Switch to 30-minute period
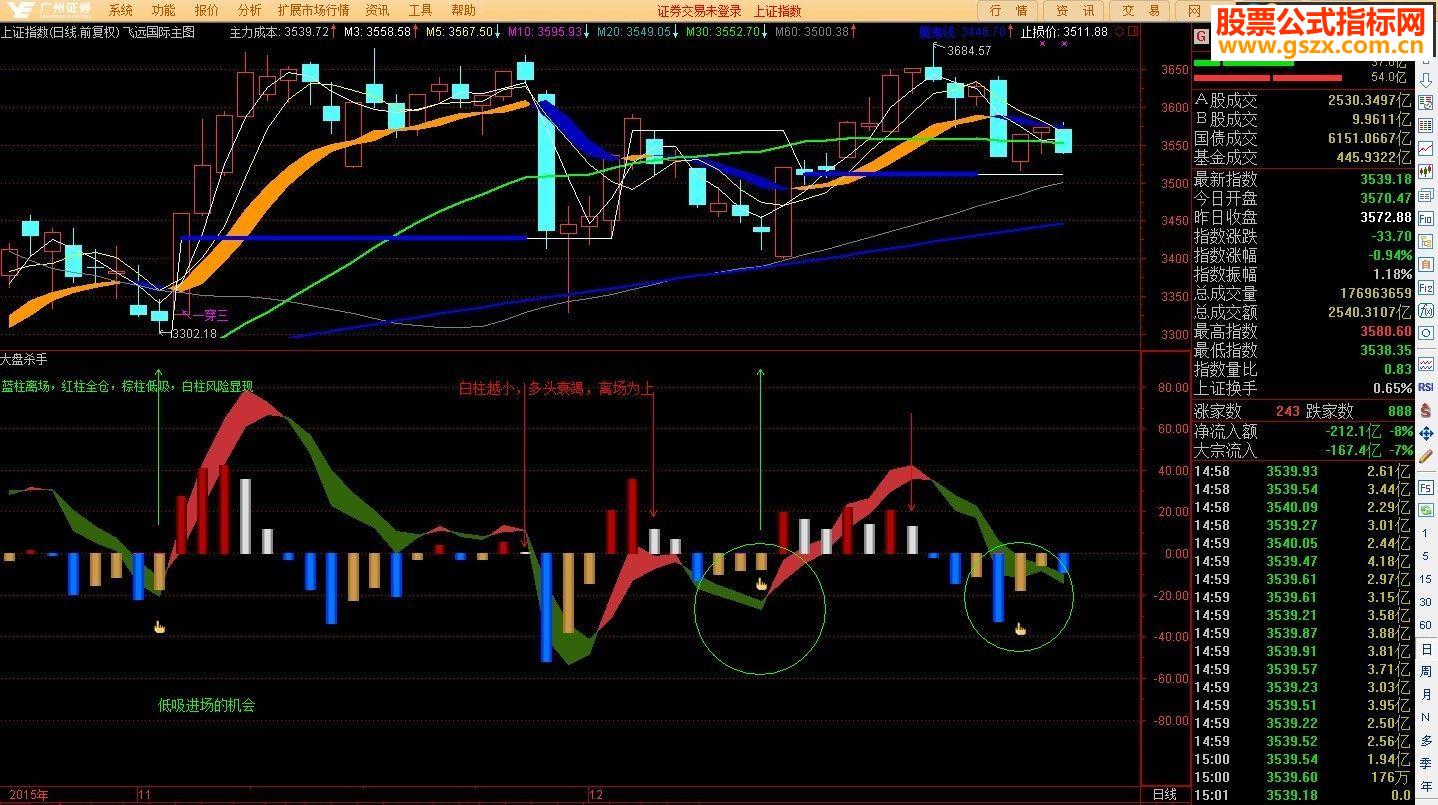This screenshot has height=805, width=1438. 1426,602
